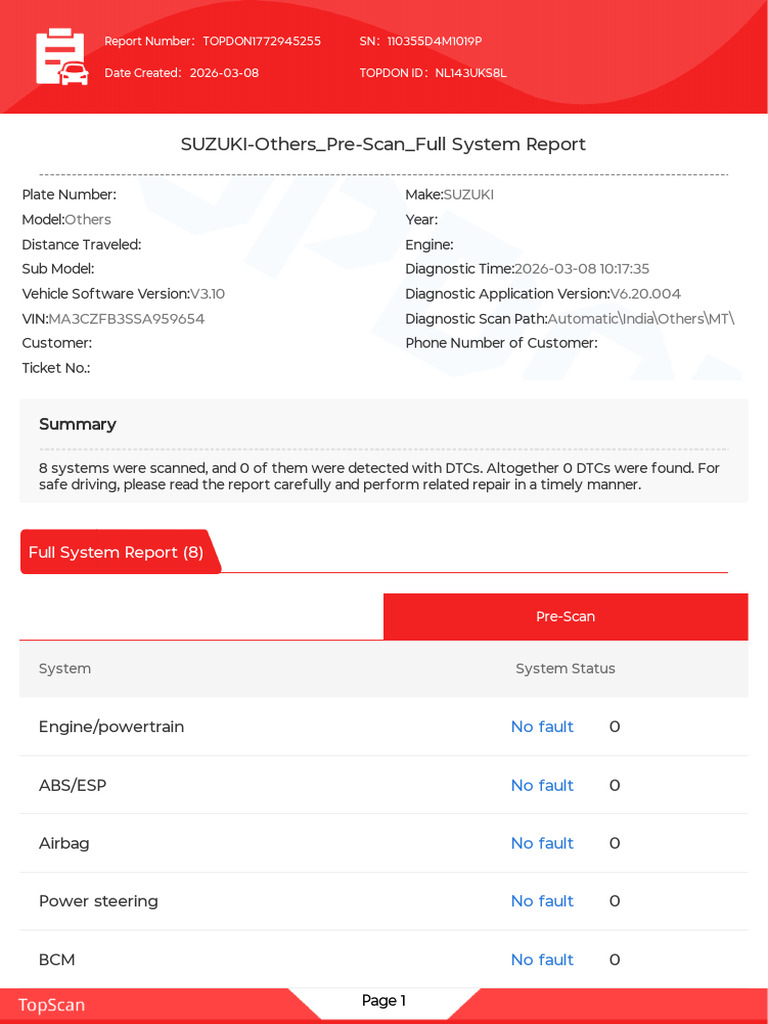The image size is (768, 1024).
Task: Click No fault link for ABS/ESP
Action: pos(542,785)
